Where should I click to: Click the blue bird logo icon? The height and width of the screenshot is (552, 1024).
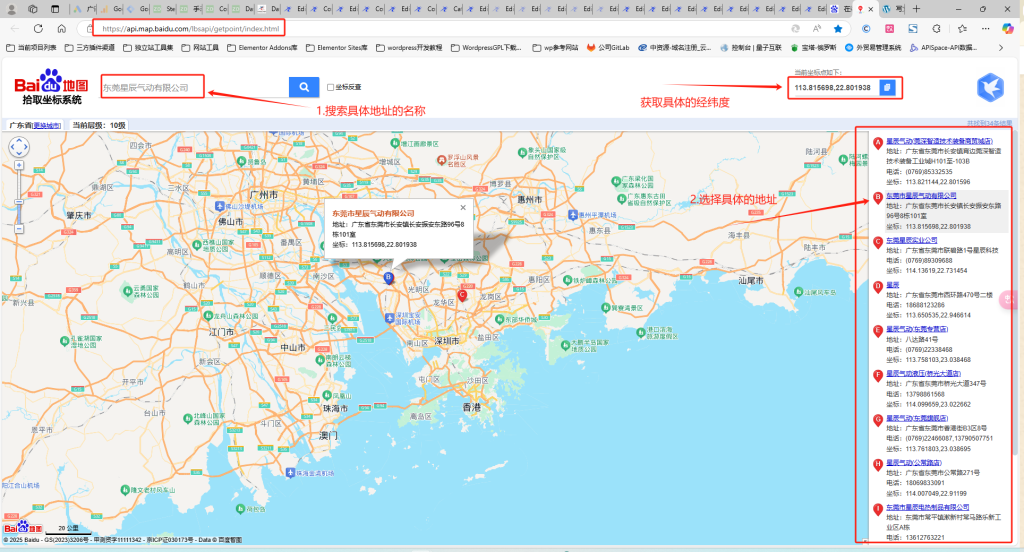pyautogui.click(x=990, y=88)
